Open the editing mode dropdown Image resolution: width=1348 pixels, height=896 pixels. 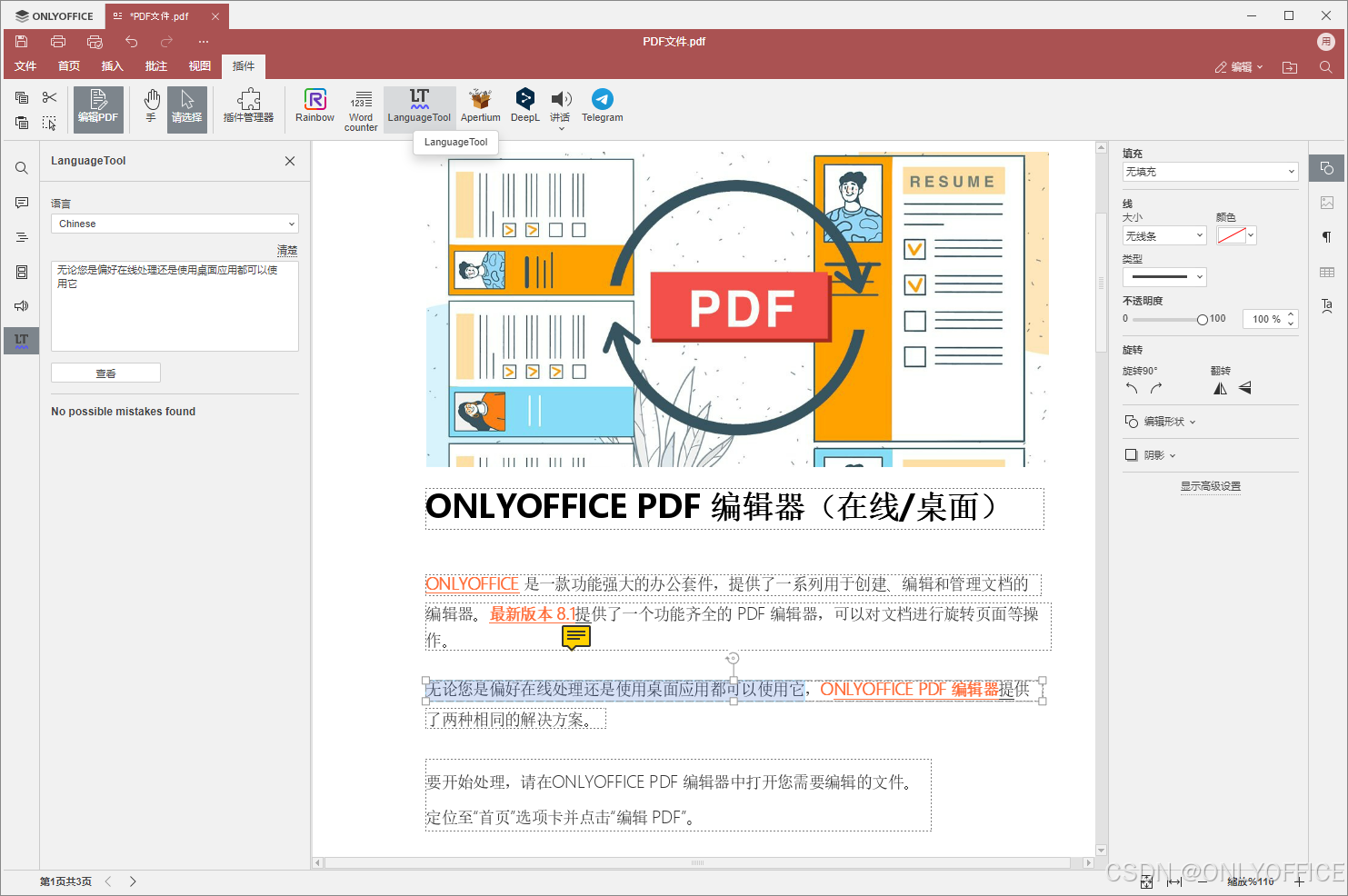[1239, 67]
